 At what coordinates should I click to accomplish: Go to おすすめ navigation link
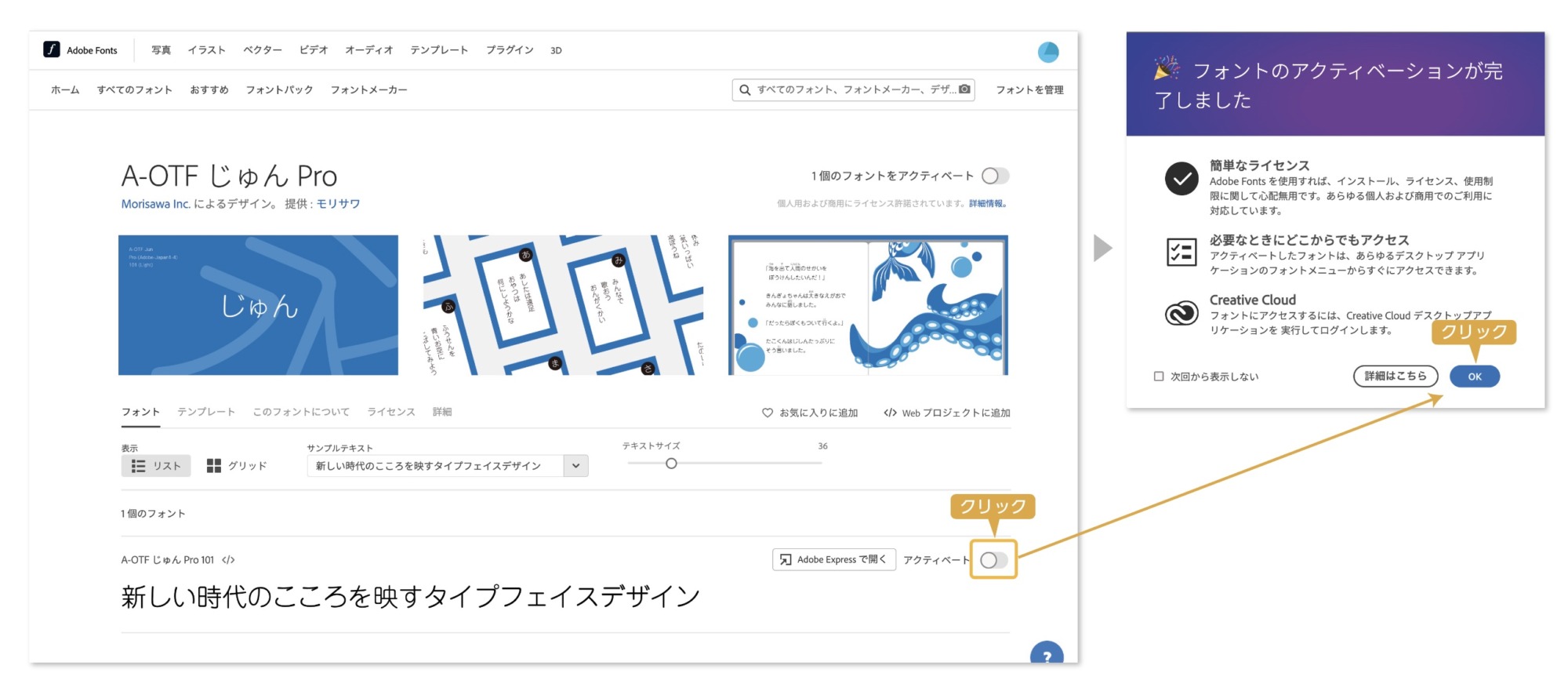click(209, 90)
